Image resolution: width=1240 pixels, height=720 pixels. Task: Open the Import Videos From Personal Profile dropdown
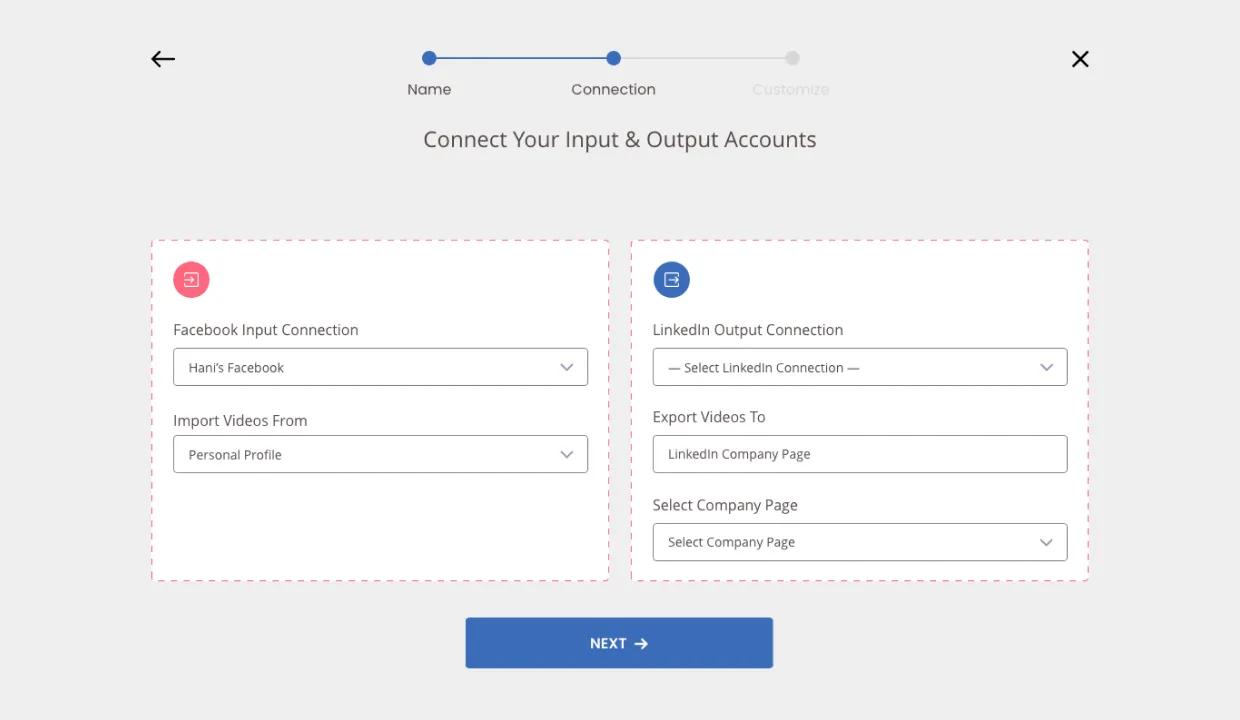coord(380,454)
